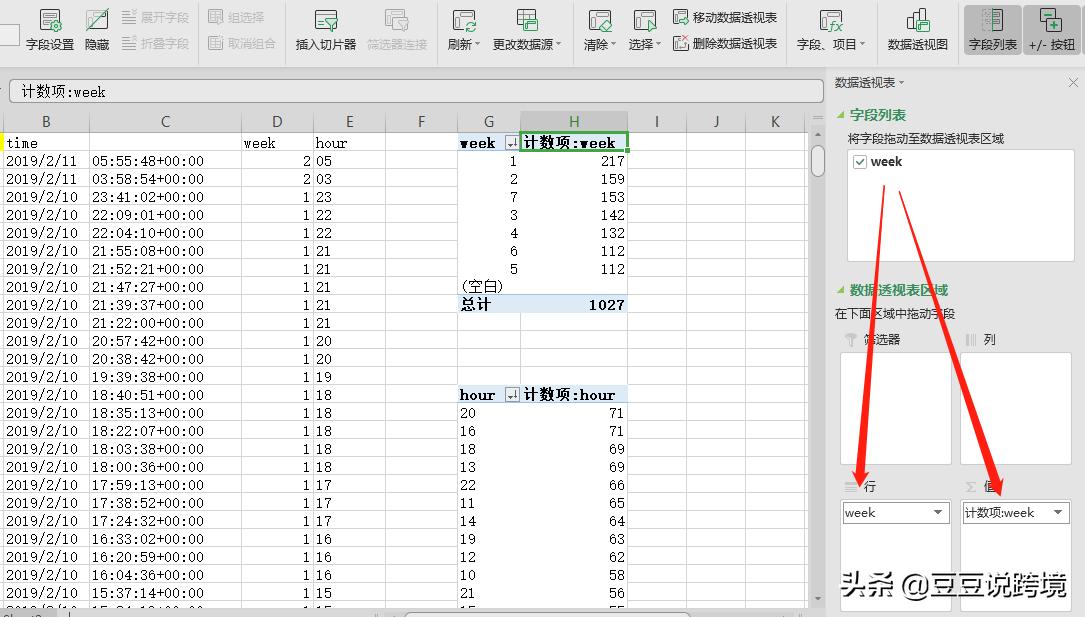Open 更改数据源 (Change Data Source)

pos(527,28)
